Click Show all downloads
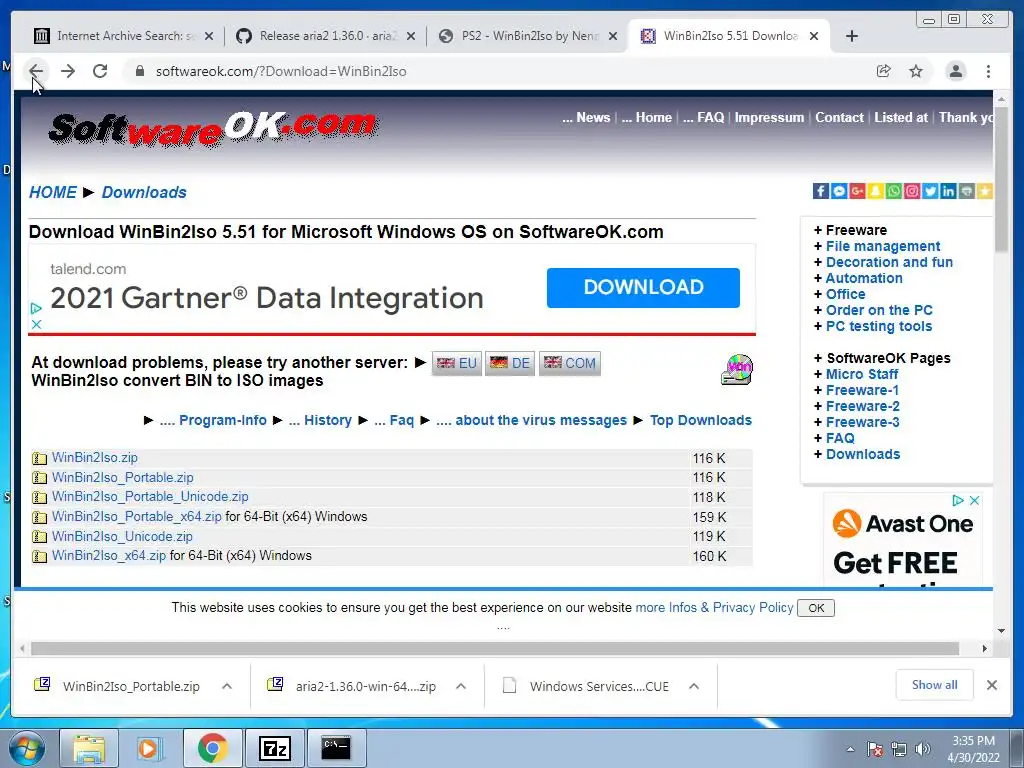The width and height of the screenshot is (1024, 768). click(x=935, y=685)
